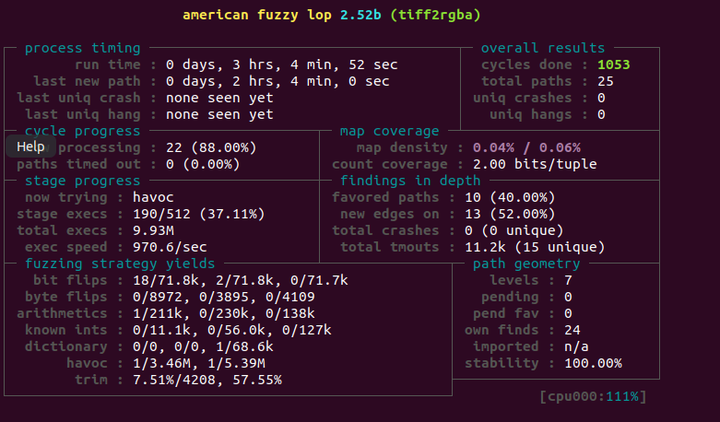
Task: Click the overall results section header
Action: click(x=543, y=48)
